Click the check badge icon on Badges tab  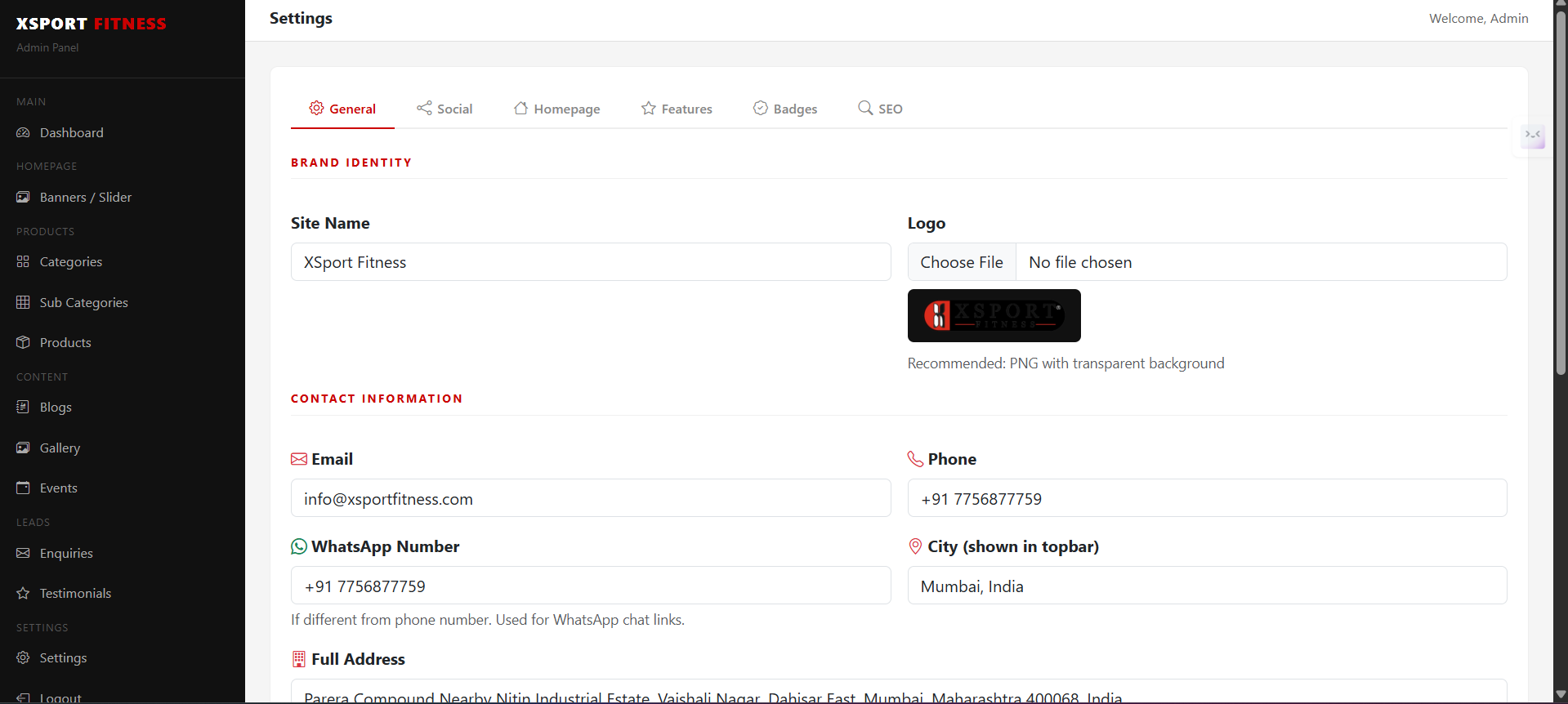[761, 108]
